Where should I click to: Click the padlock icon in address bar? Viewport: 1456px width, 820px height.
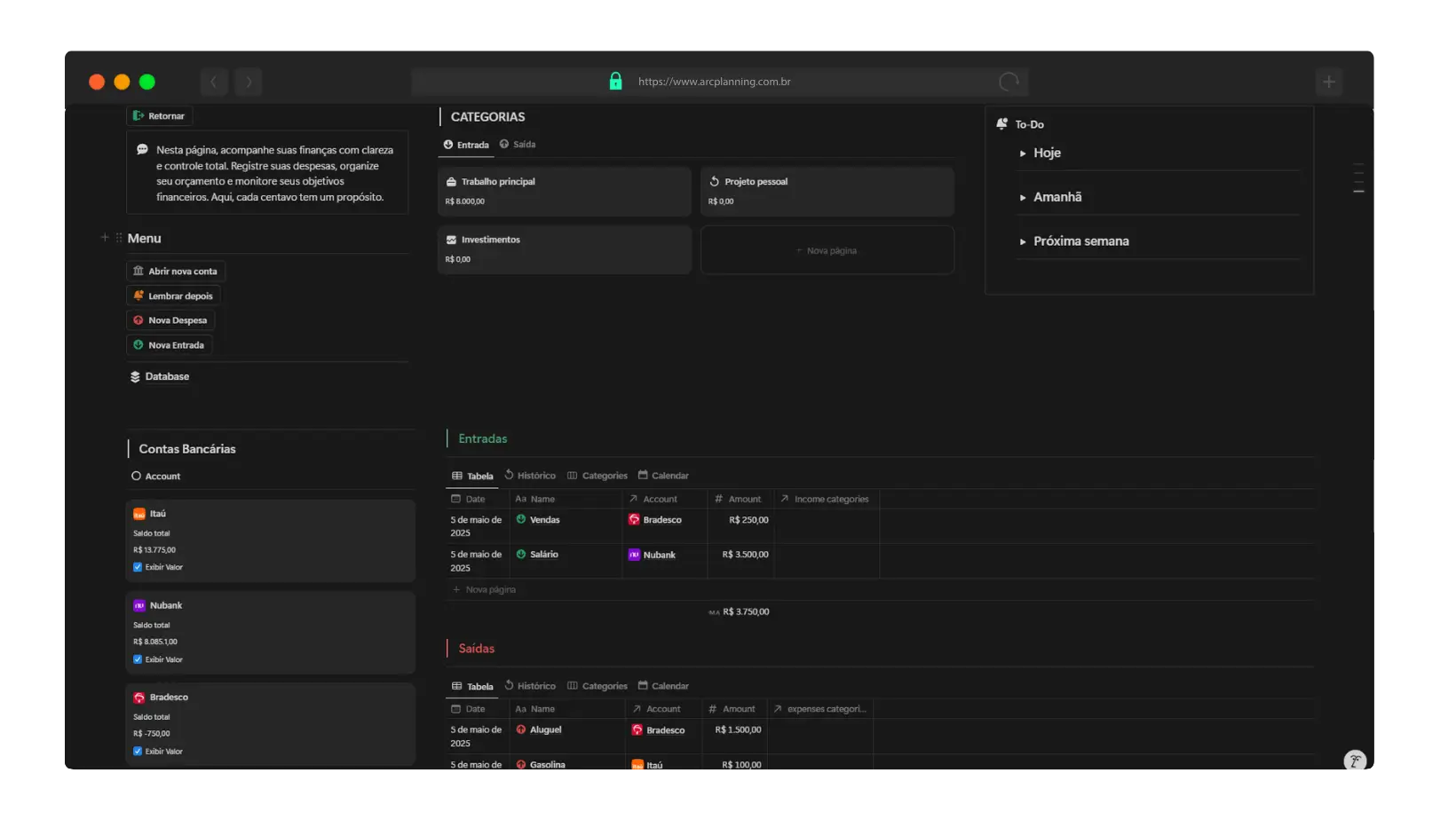click(x=615, y=82)
